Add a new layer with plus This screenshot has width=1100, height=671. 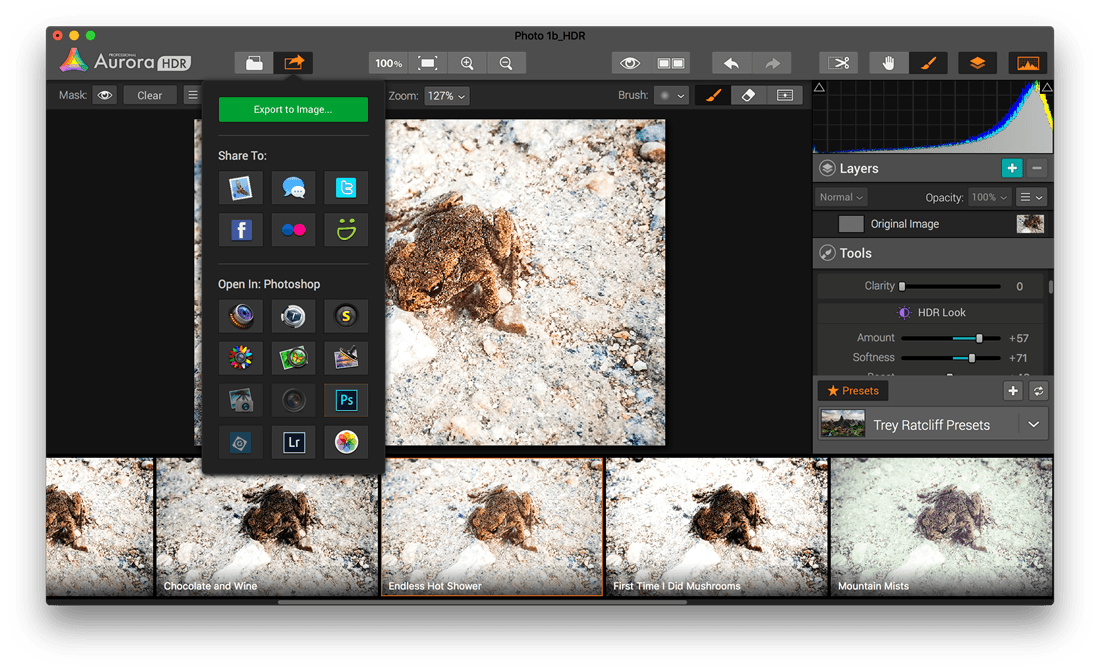point(1012,168)
